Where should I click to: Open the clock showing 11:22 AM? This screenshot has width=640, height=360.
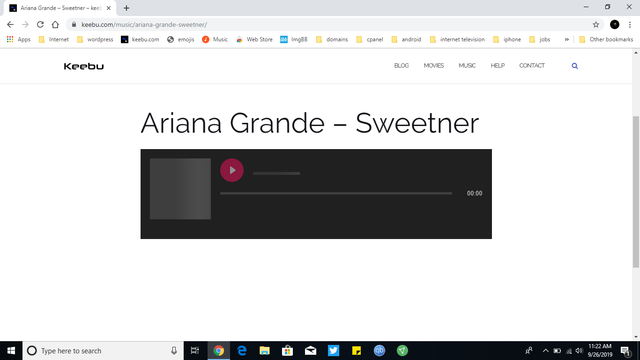tap(600, 351)
